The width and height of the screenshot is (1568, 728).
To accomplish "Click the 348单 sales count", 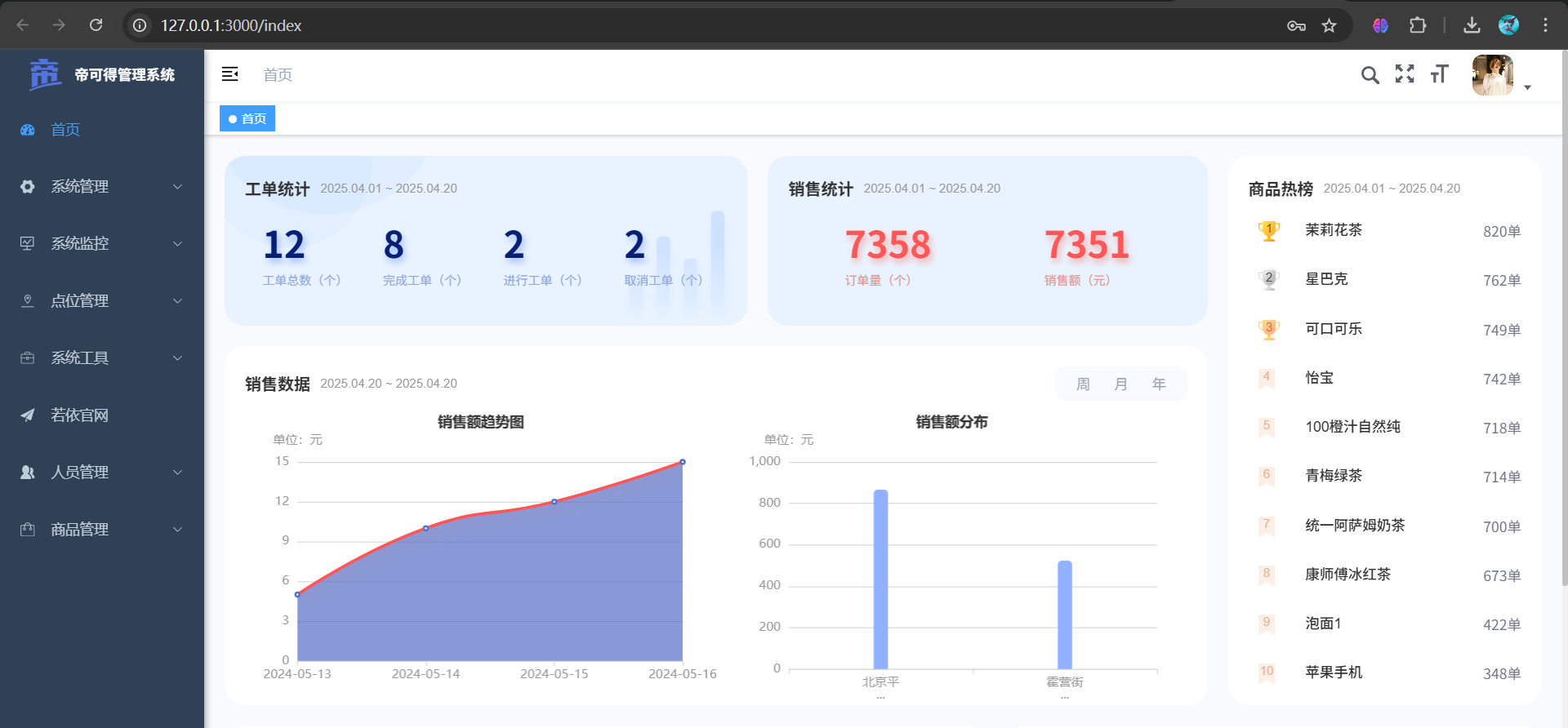I will pyautogui.click(x=1502, y=673).
